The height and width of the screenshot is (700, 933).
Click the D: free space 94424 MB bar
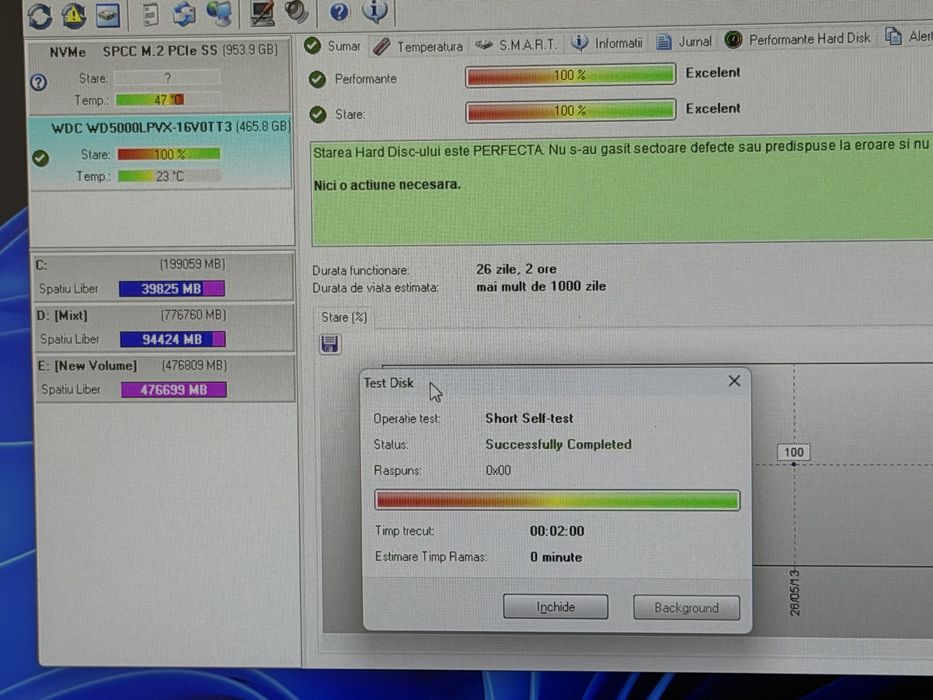tap(173, 339)
